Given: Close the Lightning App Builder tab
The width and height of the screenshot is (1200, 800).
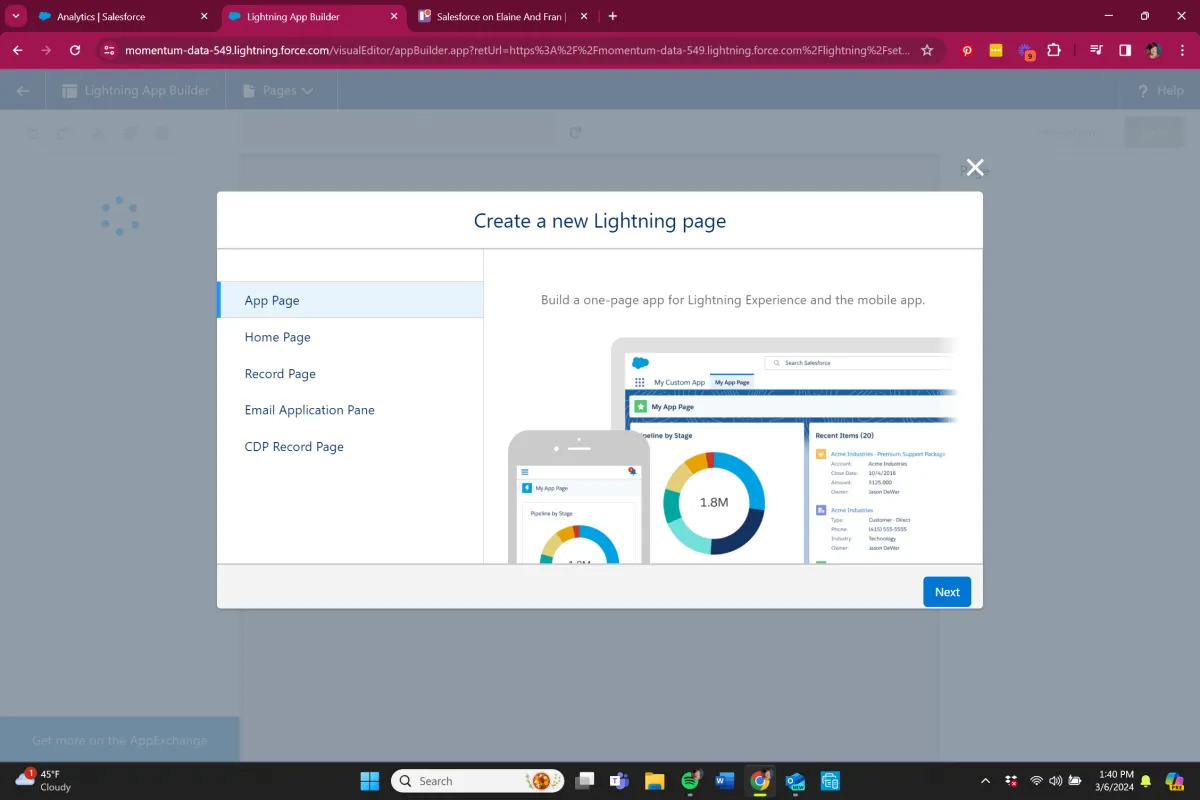Looking at the screenshot, I should point(394,16).
